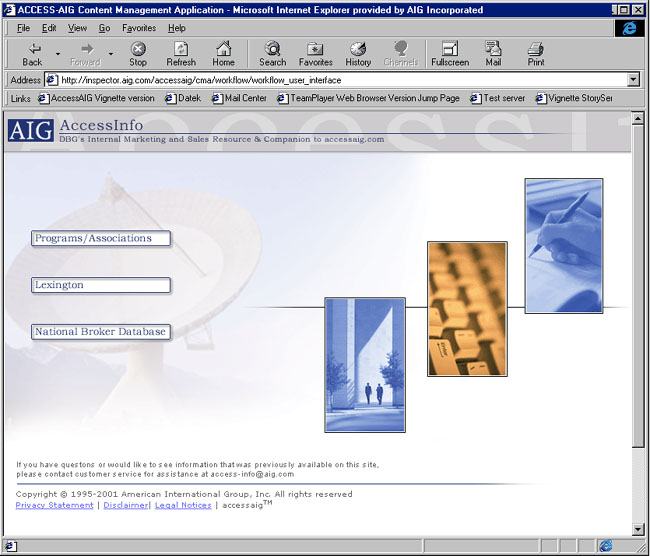
Task: Go to the Home page icon
Action: [x=223, y=54]
